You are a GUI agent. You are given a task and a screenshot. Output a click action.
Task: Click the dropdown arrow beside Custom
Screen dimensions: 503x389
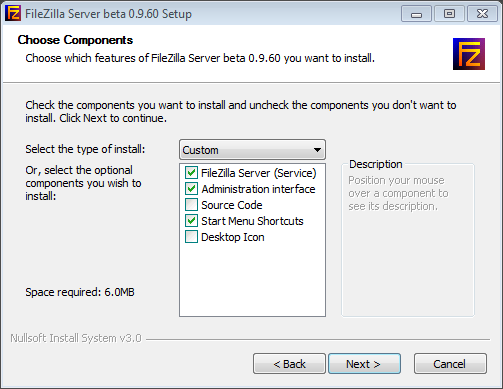(x=317, y=150)
